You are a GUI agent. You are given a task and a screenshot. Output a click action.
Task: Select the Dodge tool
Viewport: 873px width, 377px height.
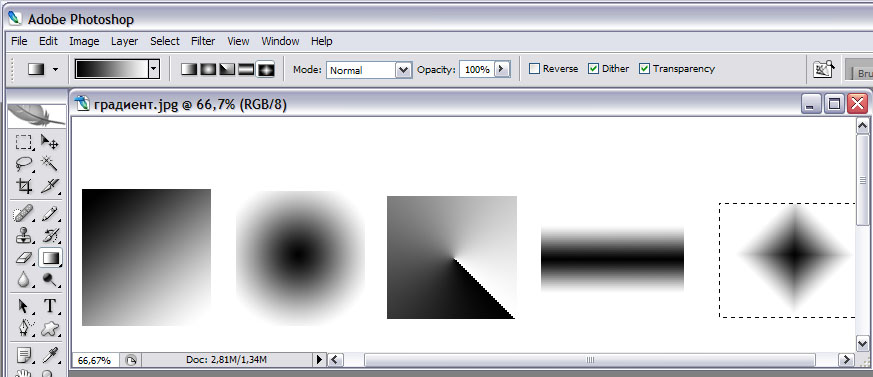click(x=50, y=279)
